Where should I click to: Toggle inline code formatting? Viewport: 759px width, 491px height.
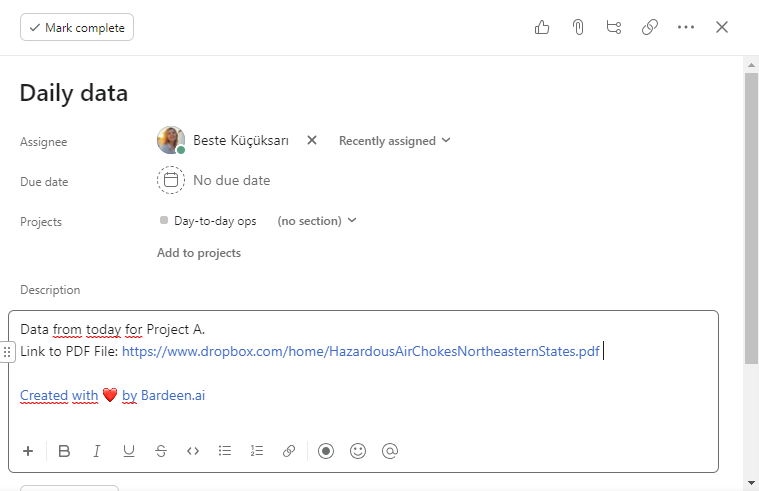point(193,451)
